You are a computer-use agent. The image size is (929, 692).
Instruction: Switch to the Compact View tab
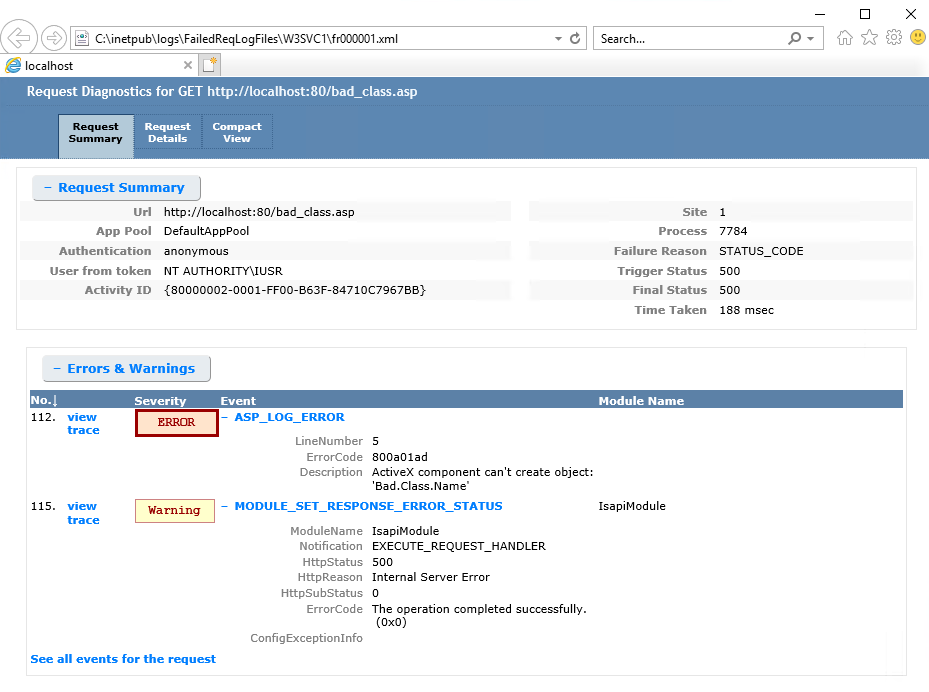click(237, 133)
